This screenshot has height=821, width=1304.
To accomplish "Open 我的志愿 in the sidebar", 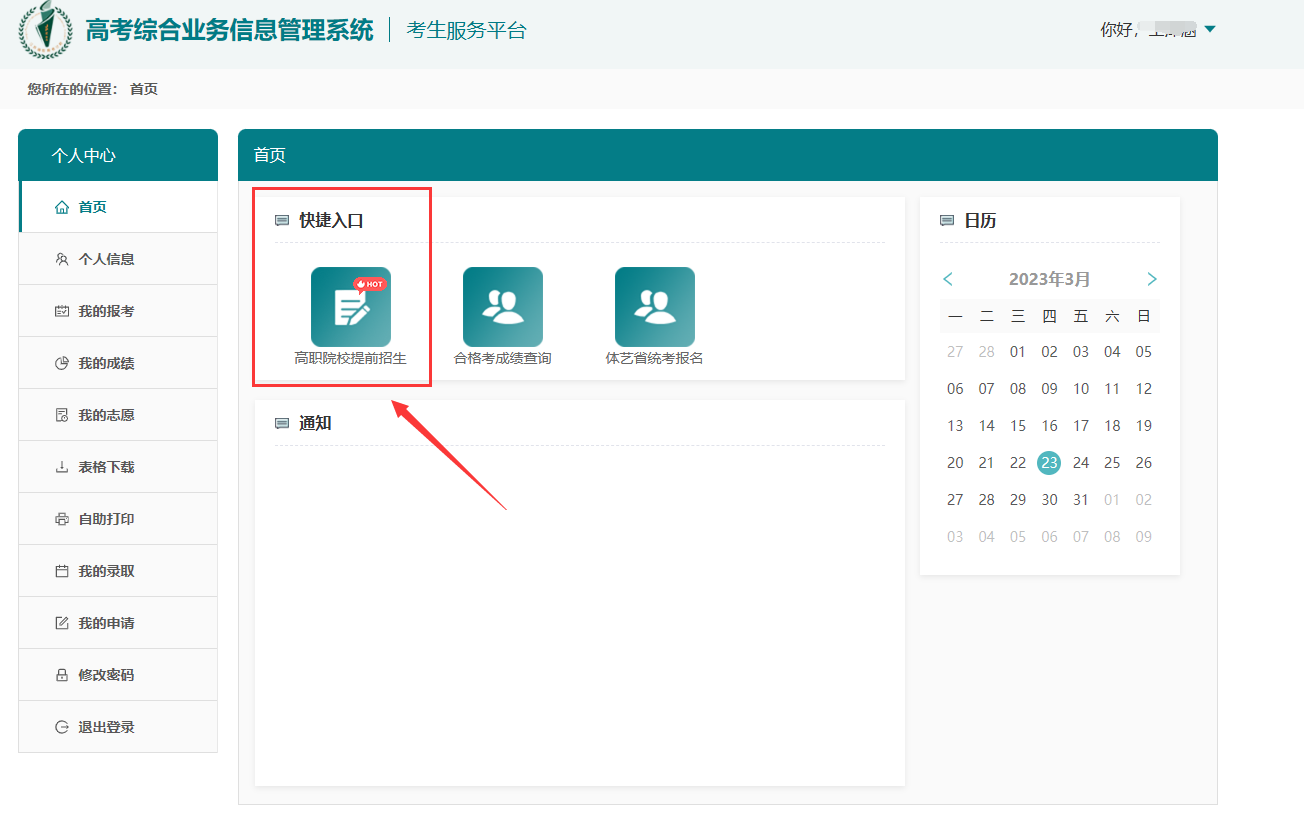I will pyautogui.click(x=118, y=415).
